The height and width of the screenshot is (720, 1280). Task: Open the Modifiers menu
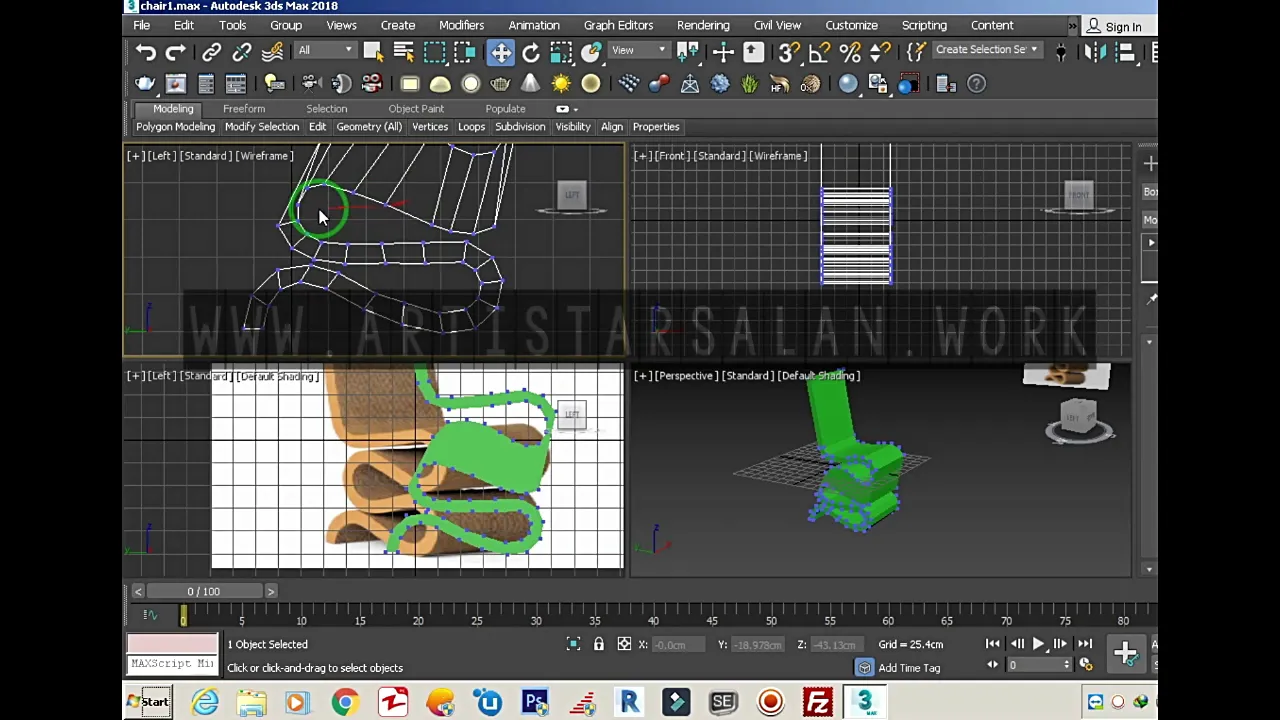coord(461,25)
